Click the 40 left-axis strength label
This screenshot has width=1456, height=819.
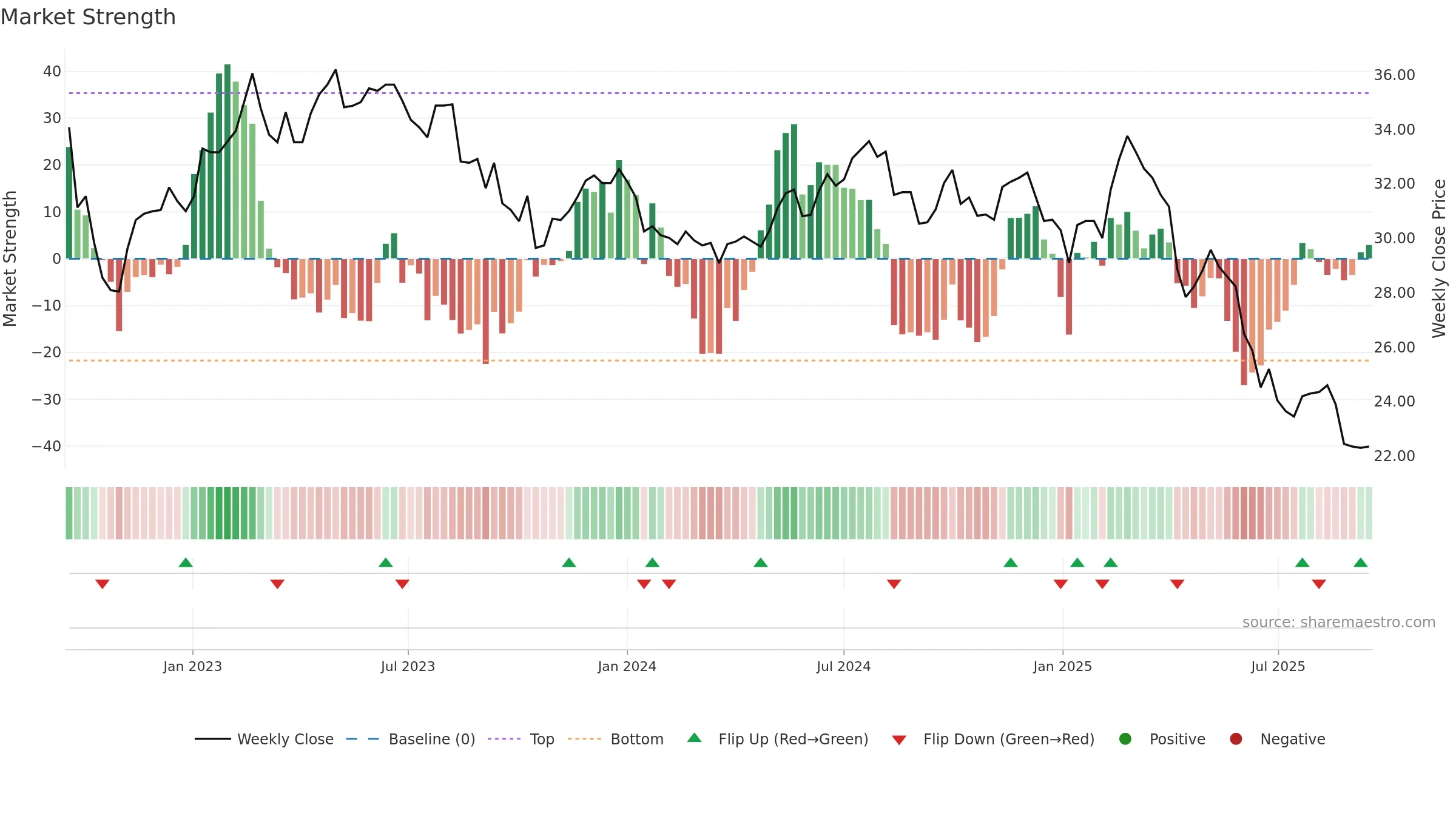tap(52, 72)
